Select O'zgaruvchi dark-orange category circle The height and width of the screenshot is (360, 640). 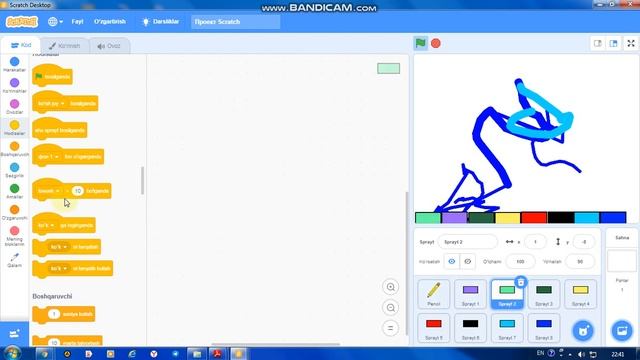14,210
